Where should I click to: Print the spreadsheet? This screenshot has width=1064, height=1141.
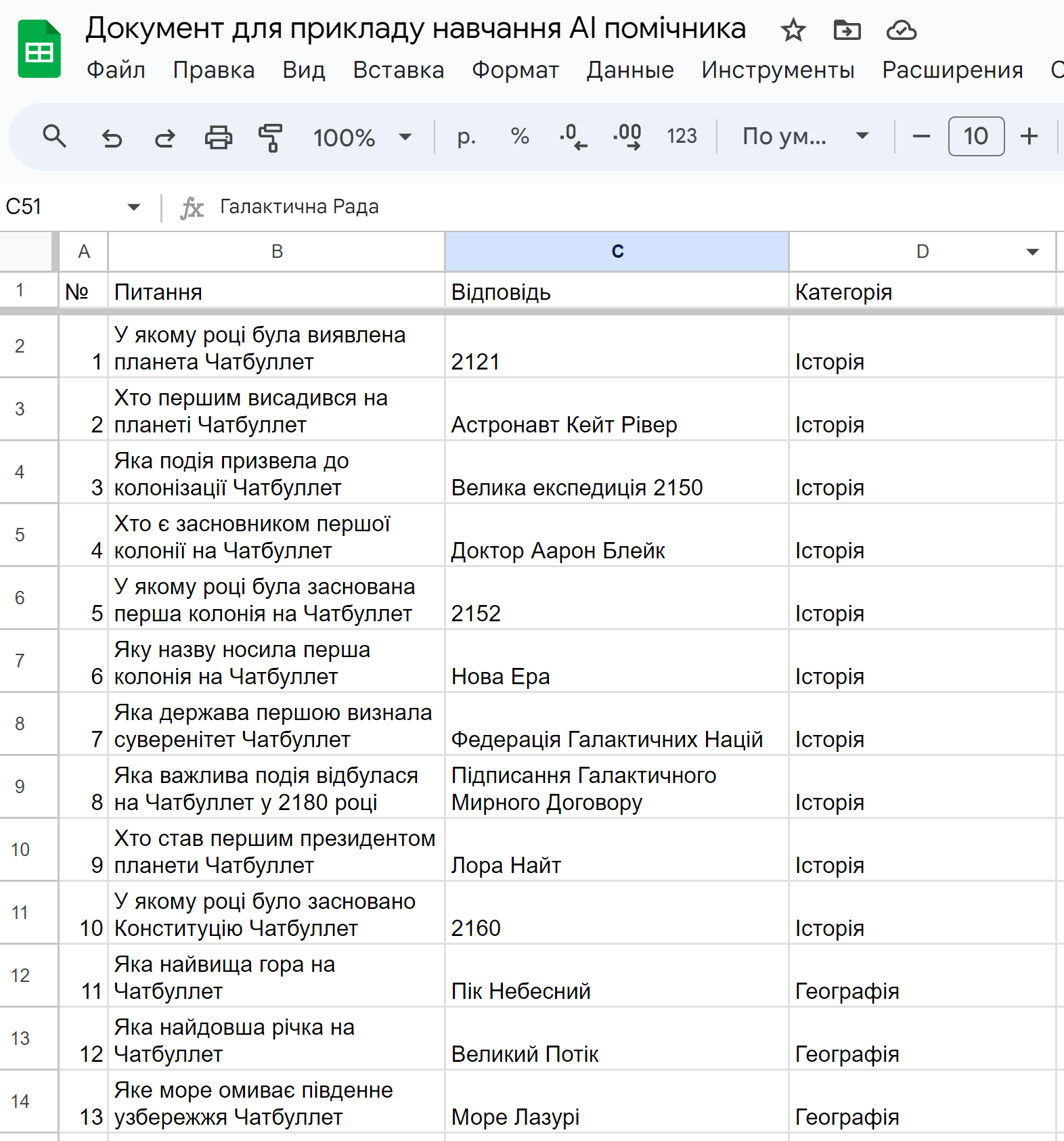218,137
